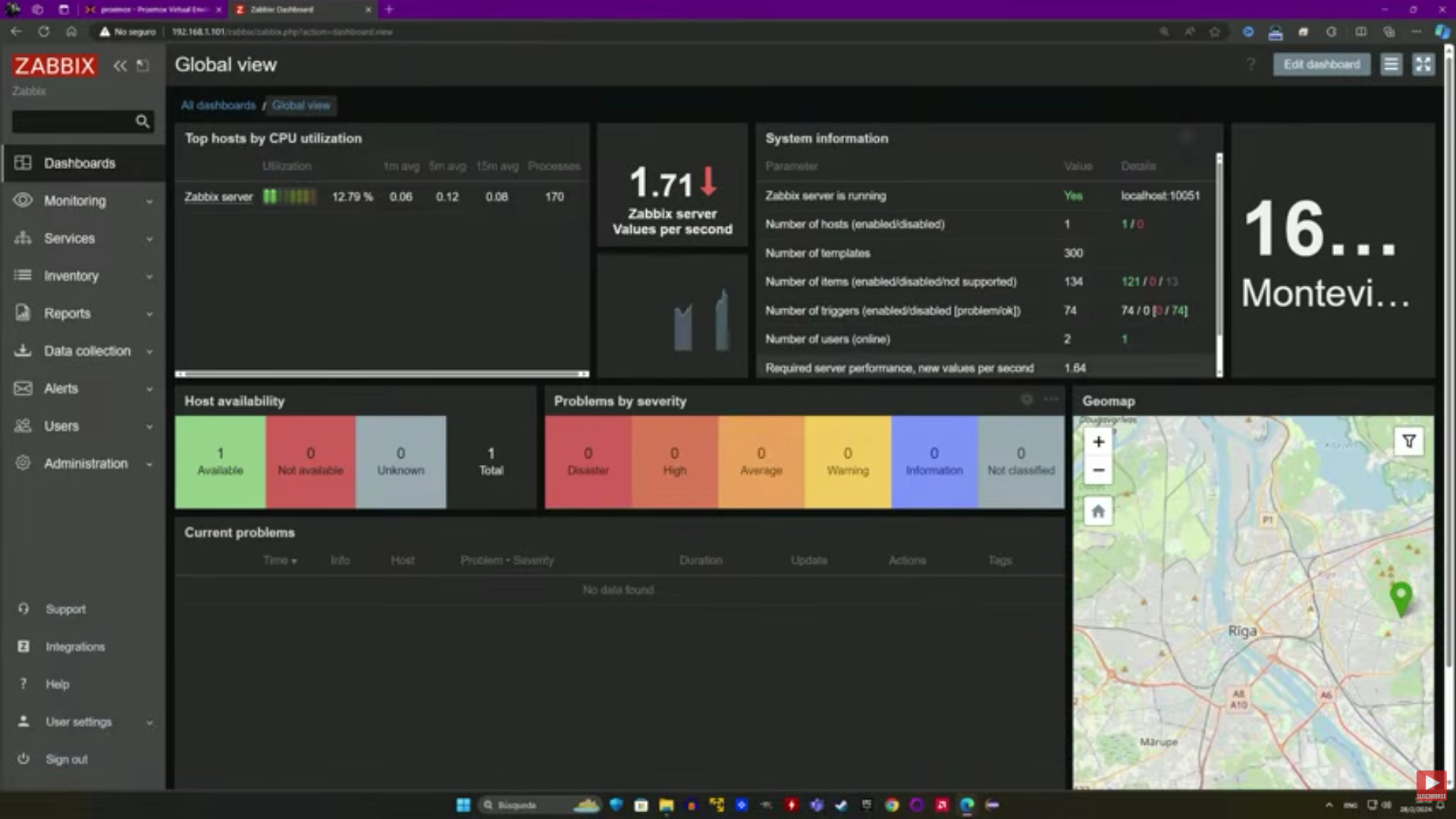The height and width of the screenshot is (819, 1456).
Task: Open Problems by severity three-dot menu
Action: pyautogui.click(x=1051, y=399)
